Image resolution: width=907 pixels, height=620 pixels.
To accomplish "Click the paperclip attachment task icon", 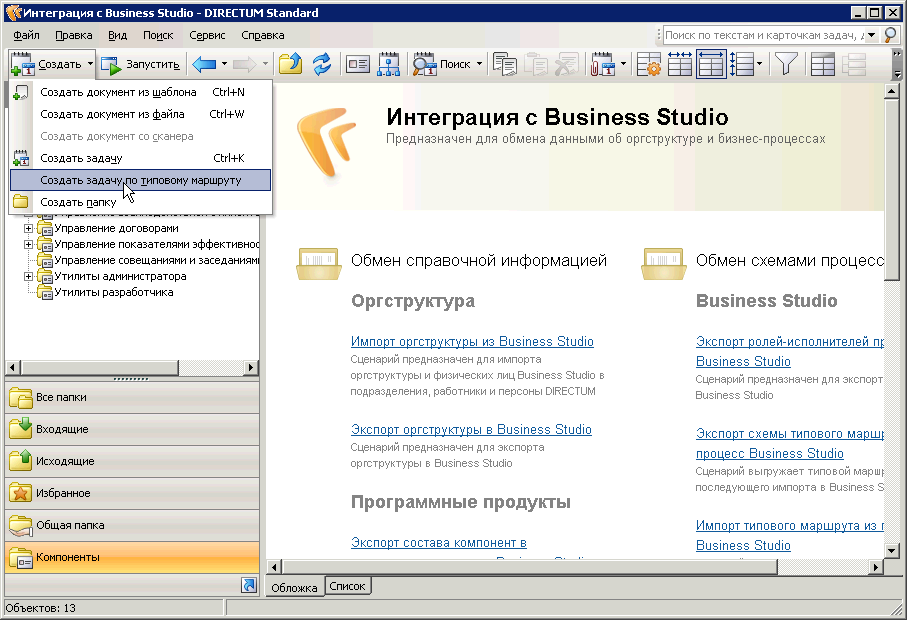I will 602,64.
